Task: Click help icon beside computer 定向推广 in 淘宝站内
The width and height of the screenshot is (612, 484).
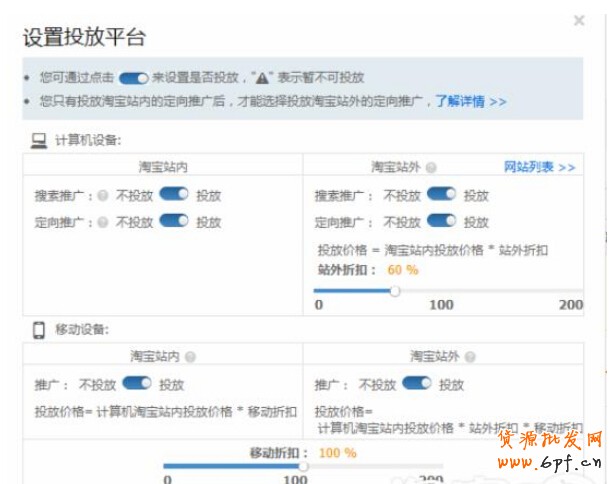Action: 102,222
